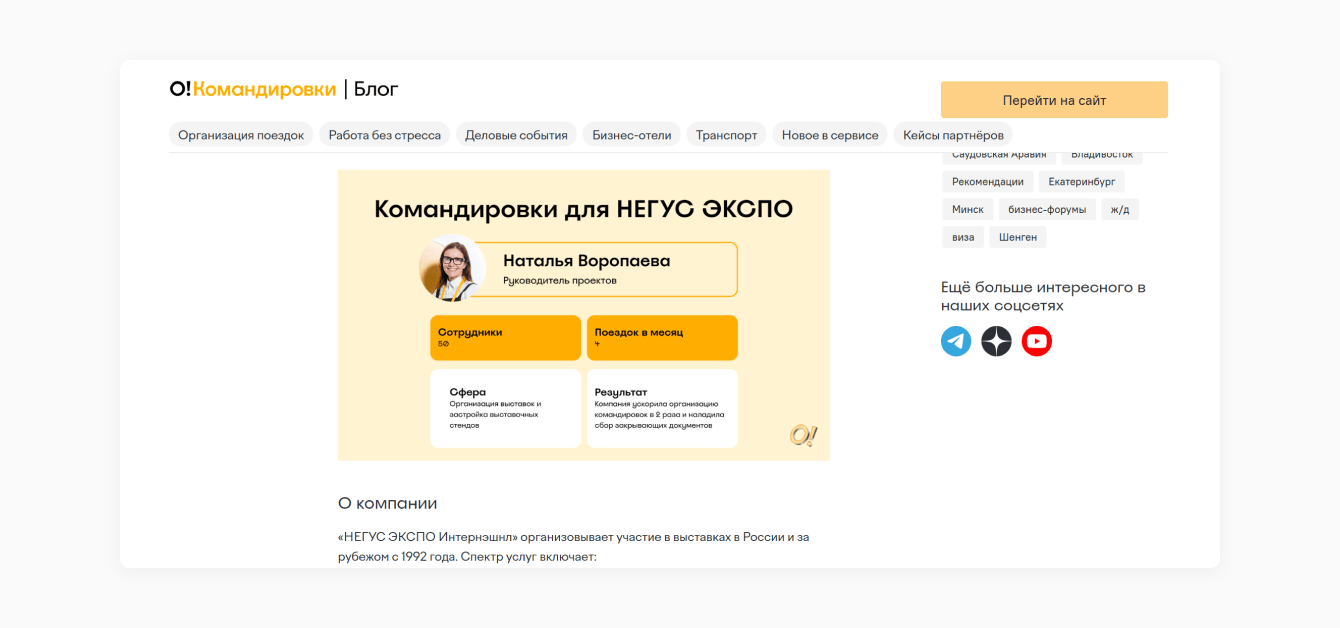Click the 'Блог' header link
The width and height of the screenshot is (1340, 628).
(376, 89)
